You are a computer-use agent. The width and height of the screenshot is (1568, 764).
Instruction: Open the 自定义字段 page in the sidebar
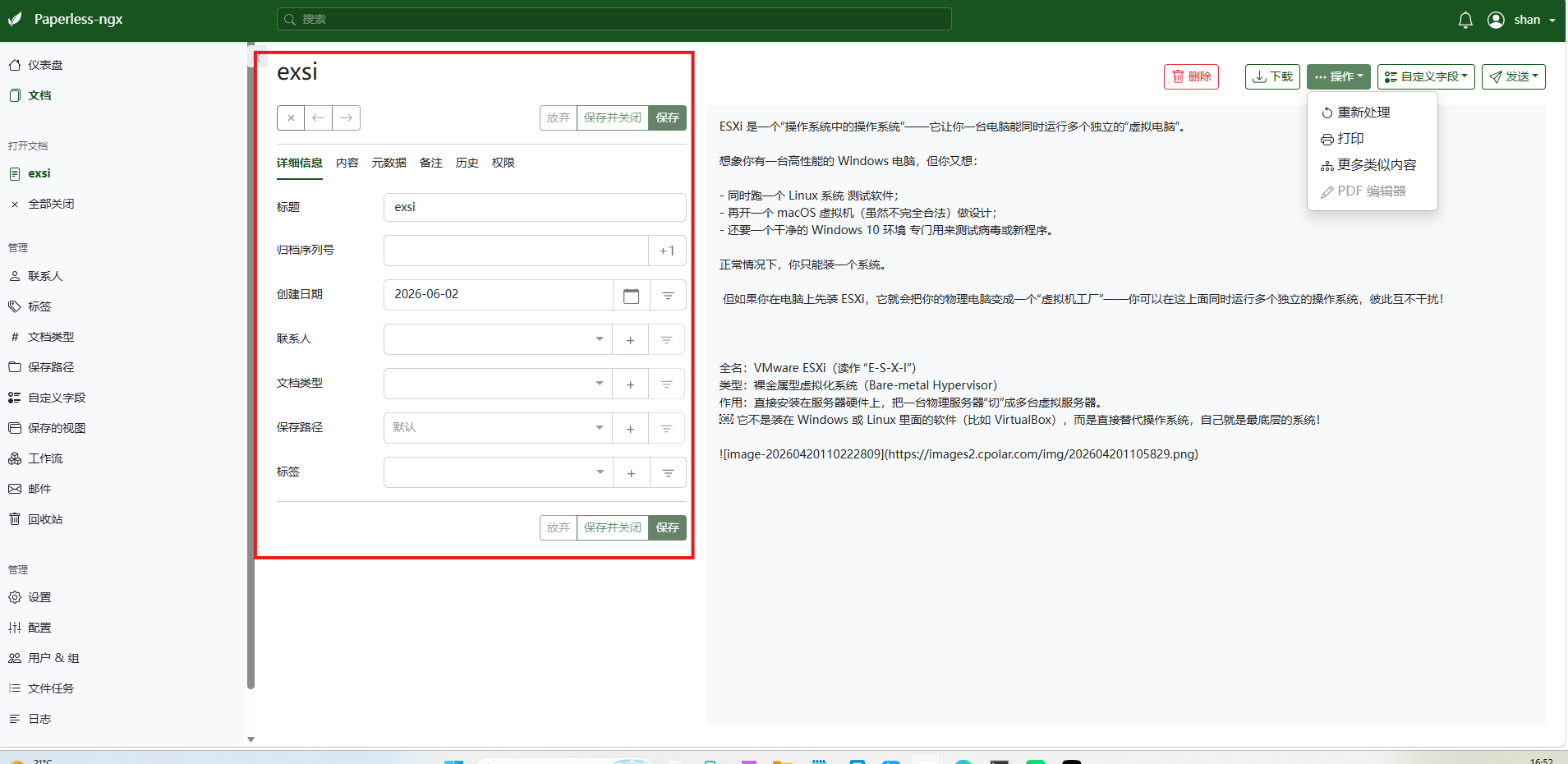[48, 398]
